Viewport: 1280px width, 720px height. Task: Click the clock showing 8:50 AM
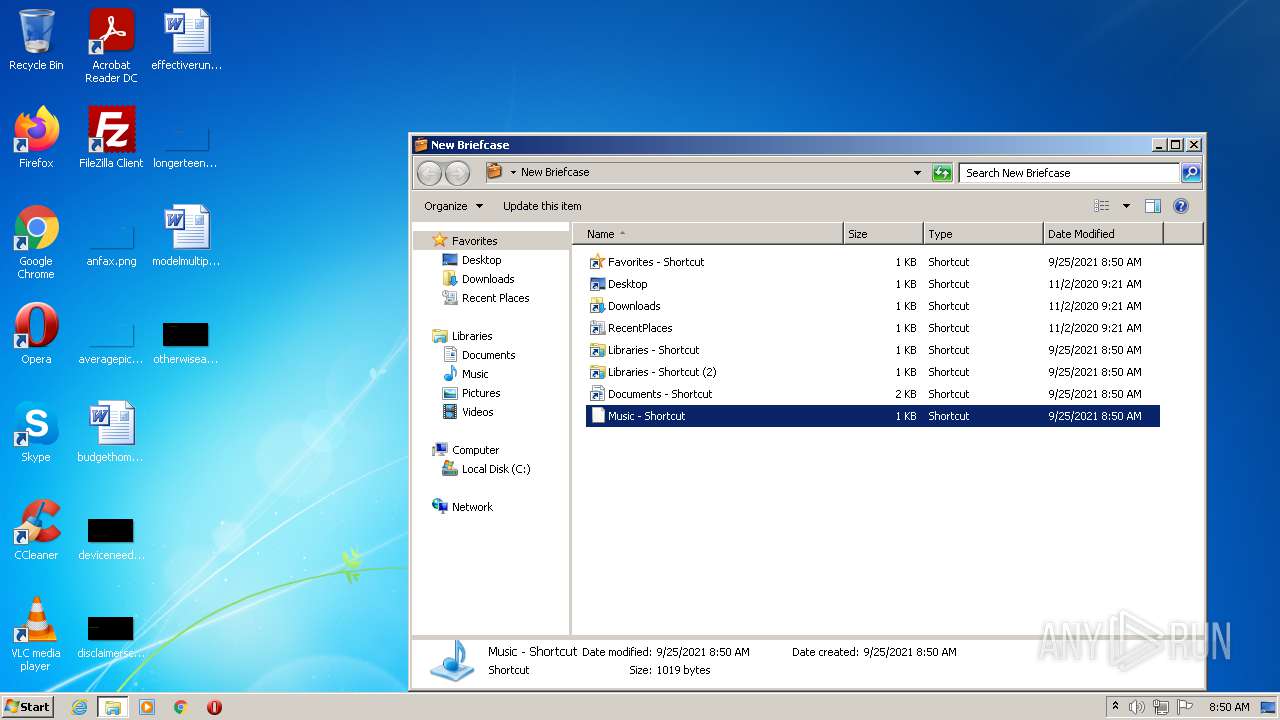(1229, 707)
